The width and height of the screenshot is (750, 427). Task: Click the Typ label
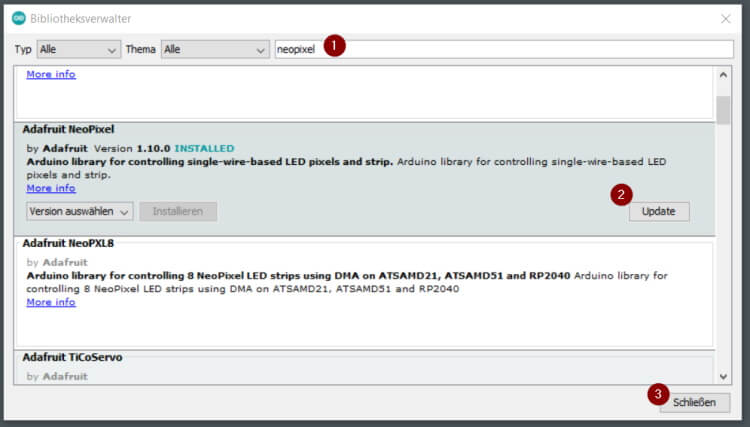23,49
